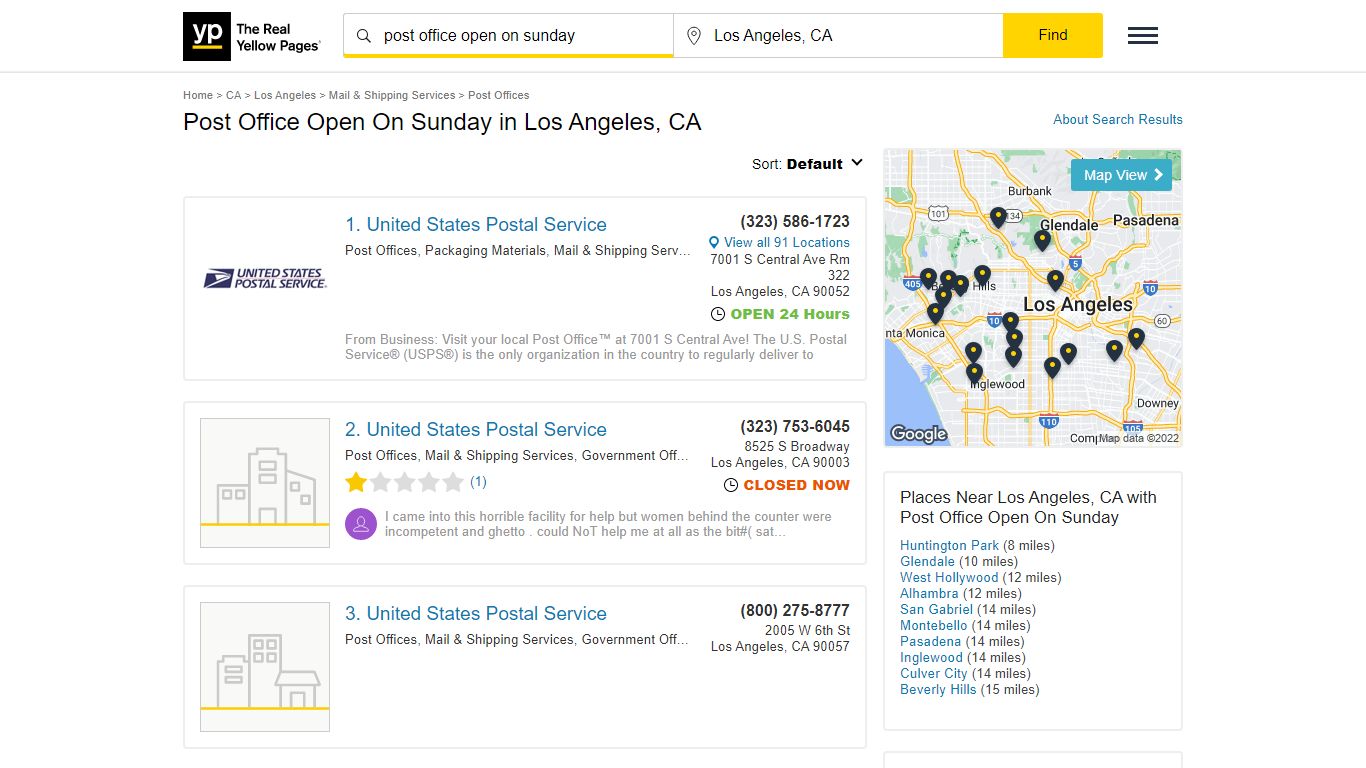This screenshot has height=768, width=1366.
Task: Go to Post Offices breadcrumb
Action: point(499,95)
